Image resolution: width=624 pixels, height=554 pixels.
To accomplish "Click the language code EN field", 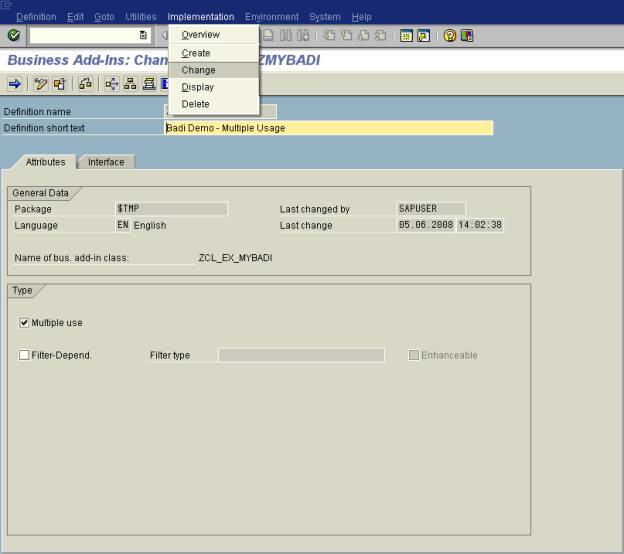I will 123,225.
